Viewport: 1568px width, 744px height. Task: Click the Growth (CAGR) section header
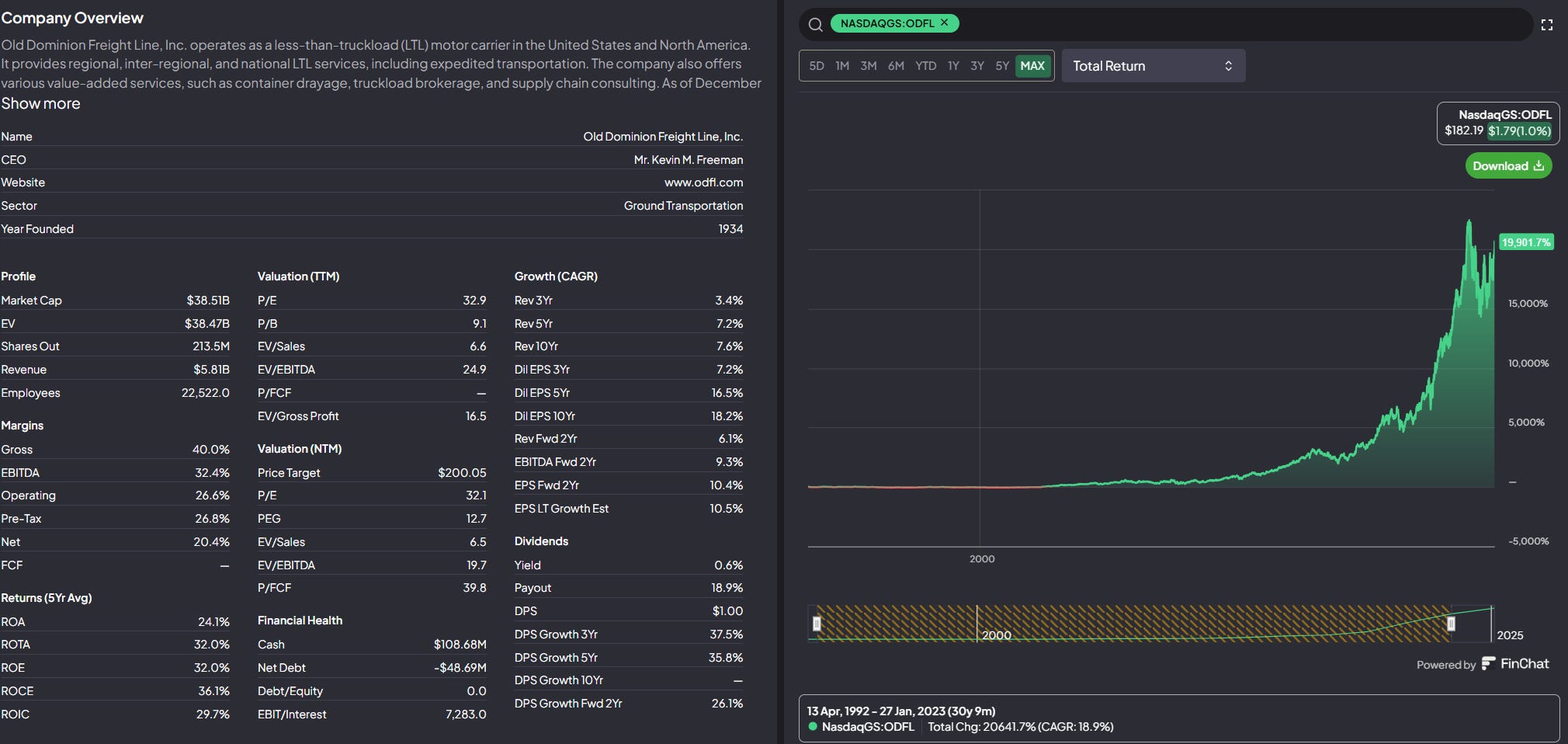(556, 276)
